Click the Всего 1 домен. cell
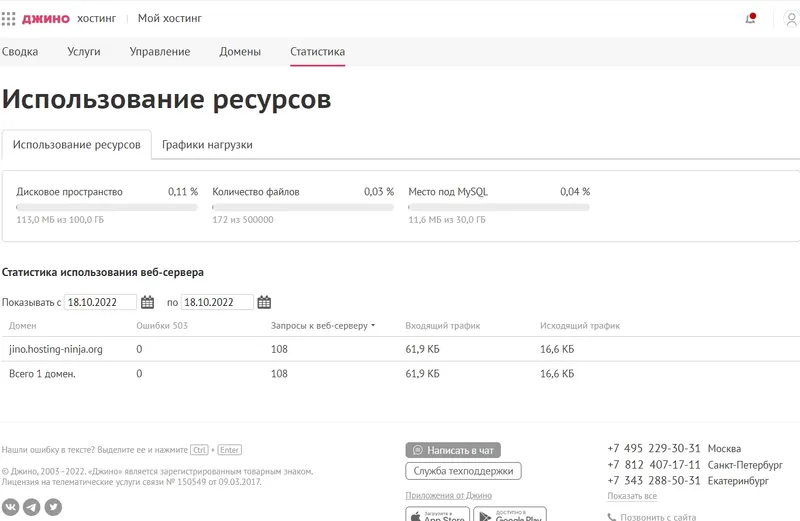This screenshot has width=800, height=521. (42, 374)
